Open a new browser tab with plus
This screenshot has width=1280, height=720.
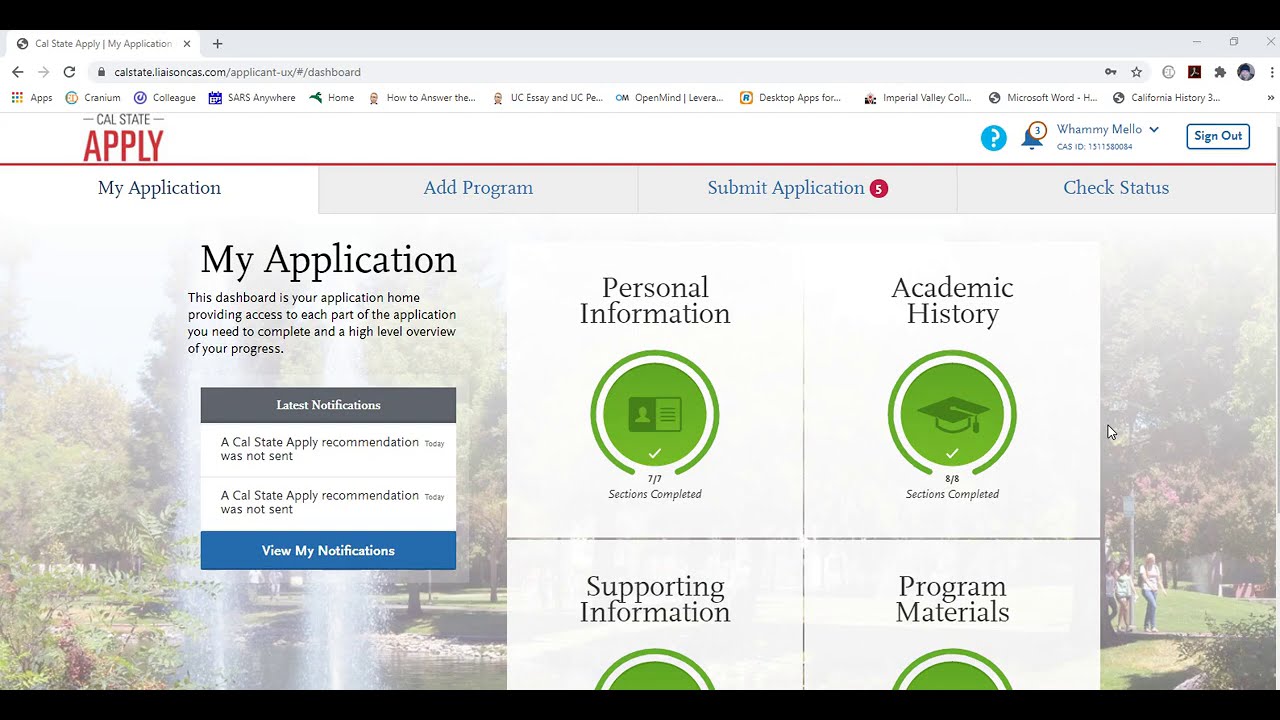(217, 44)
